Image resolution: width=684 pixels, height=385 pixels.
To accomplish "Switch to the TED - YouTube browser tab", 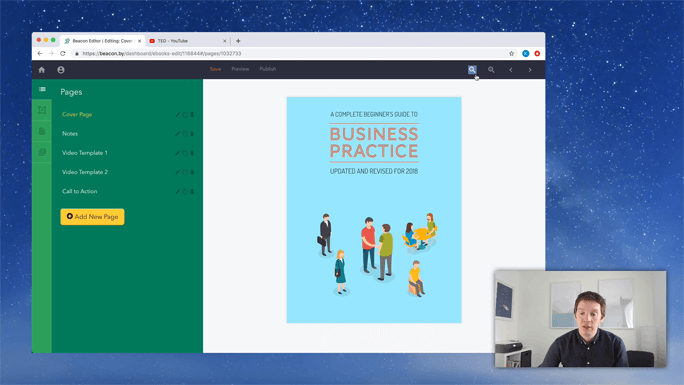I will (x=188, y=41).
